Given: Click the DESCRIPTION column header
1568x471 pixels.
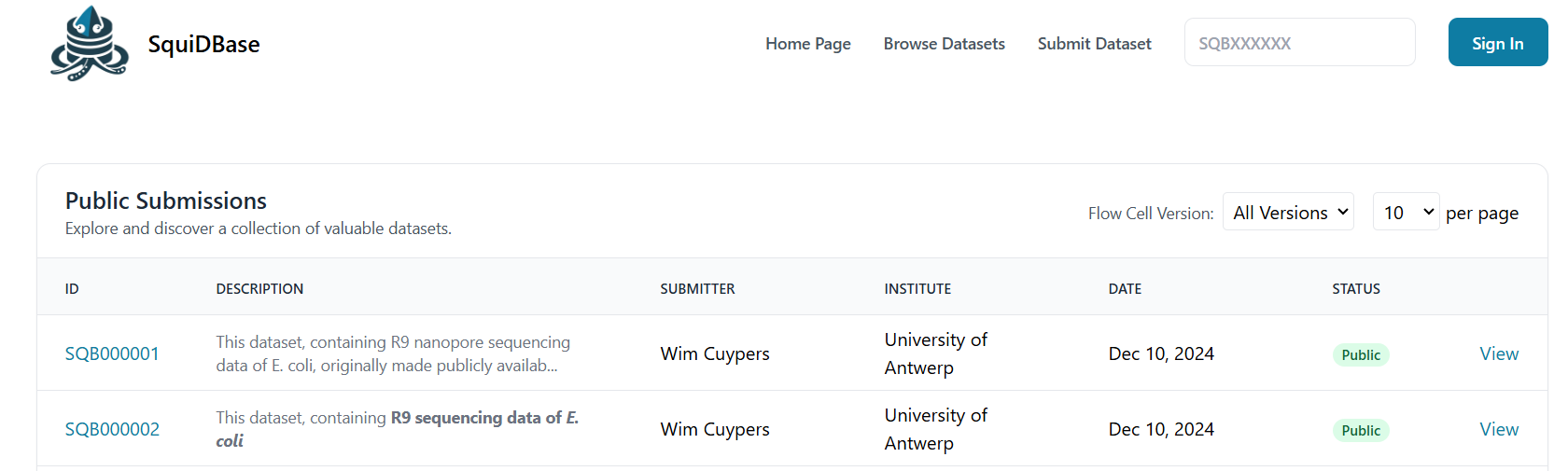Looking at the screenshot, I should tap(259, 289).
